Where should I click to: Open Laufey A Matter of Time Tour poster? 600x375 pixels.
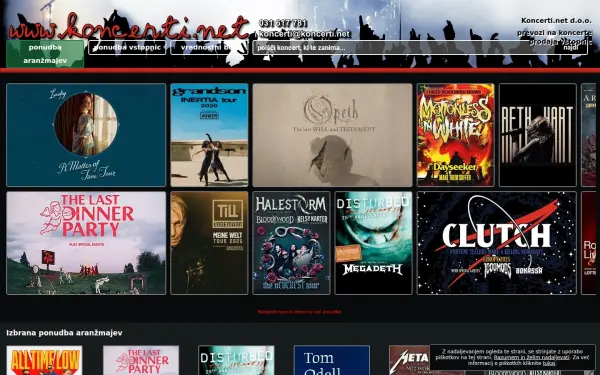(86, 135)
